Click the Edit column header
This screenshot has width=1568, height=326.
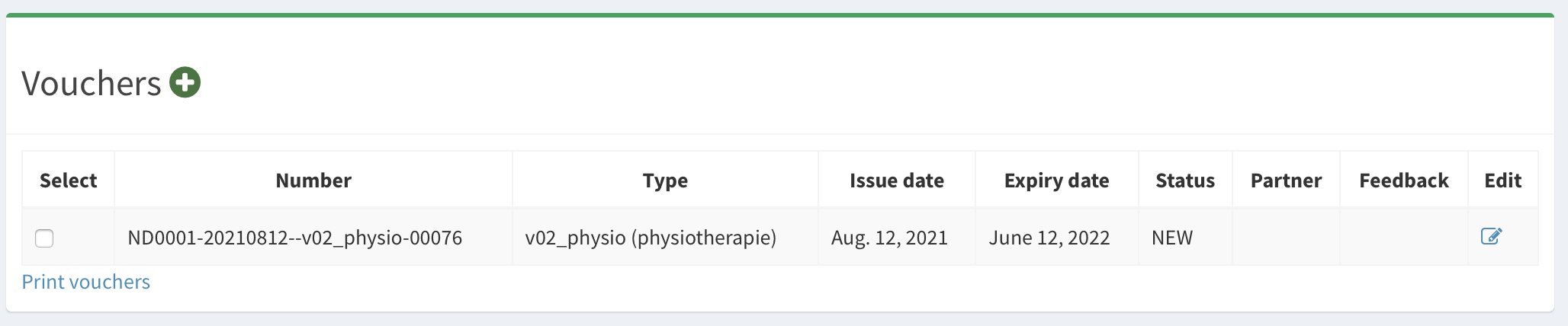(x=1502, y=181)
